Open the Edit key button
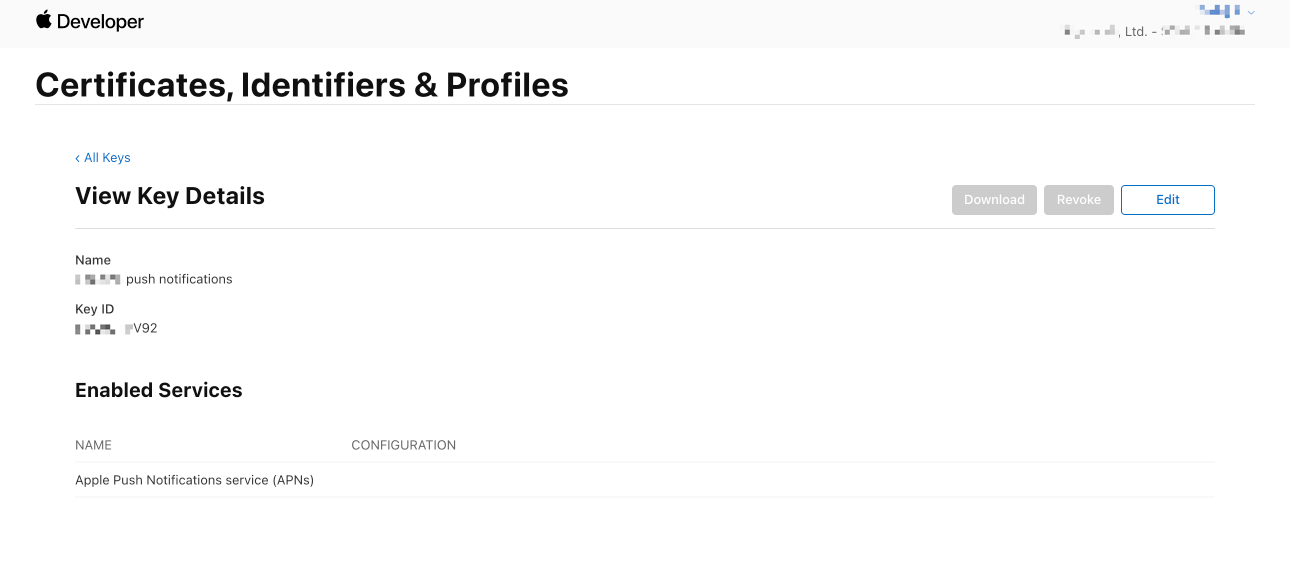Screen dimensions: 1290x569 coord(1167,200)
